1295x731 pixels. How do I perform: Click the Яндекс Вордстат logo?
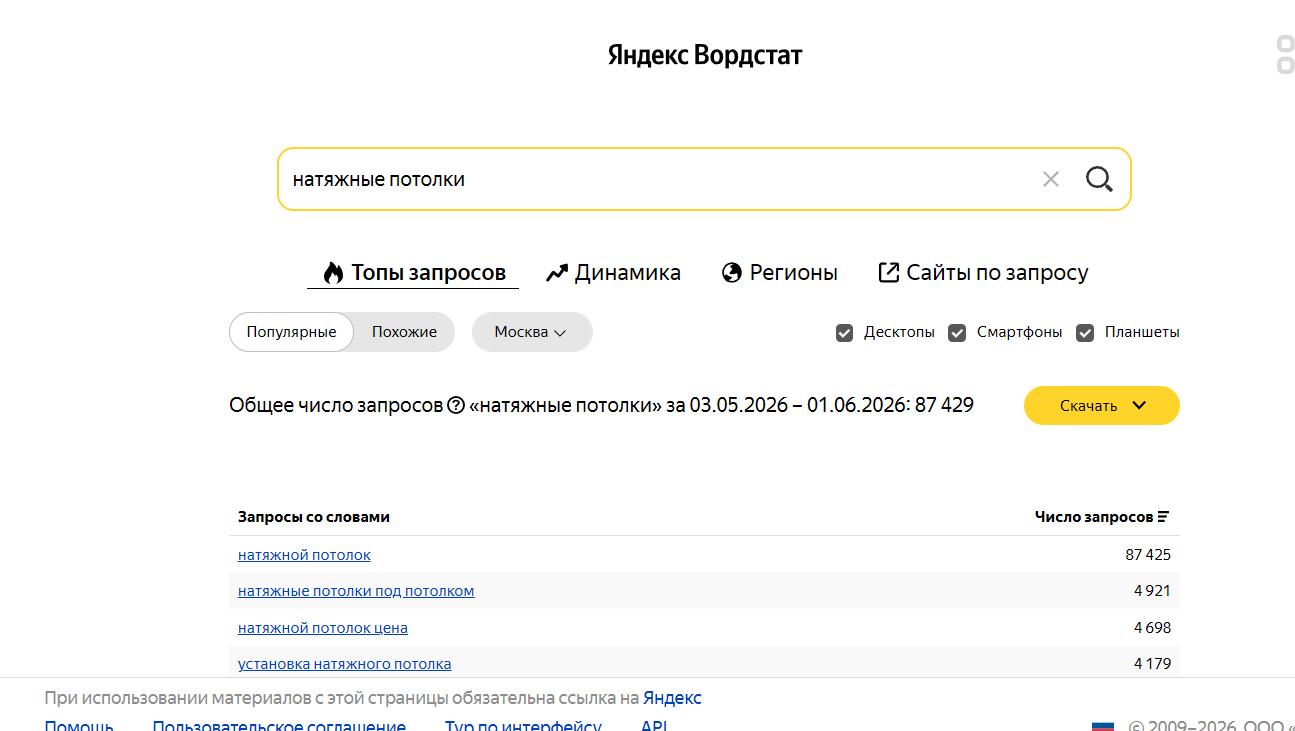click(705, 55)
